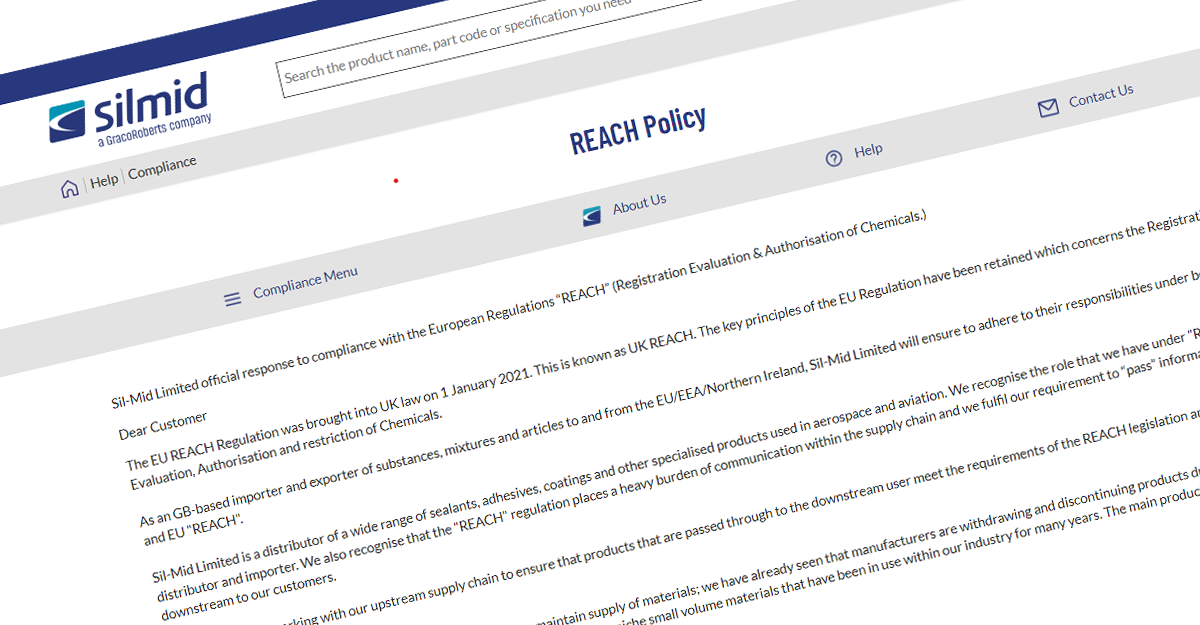Click the 'Dear Customer' greeting text
1200x625 pixels.
click(163, 425)
